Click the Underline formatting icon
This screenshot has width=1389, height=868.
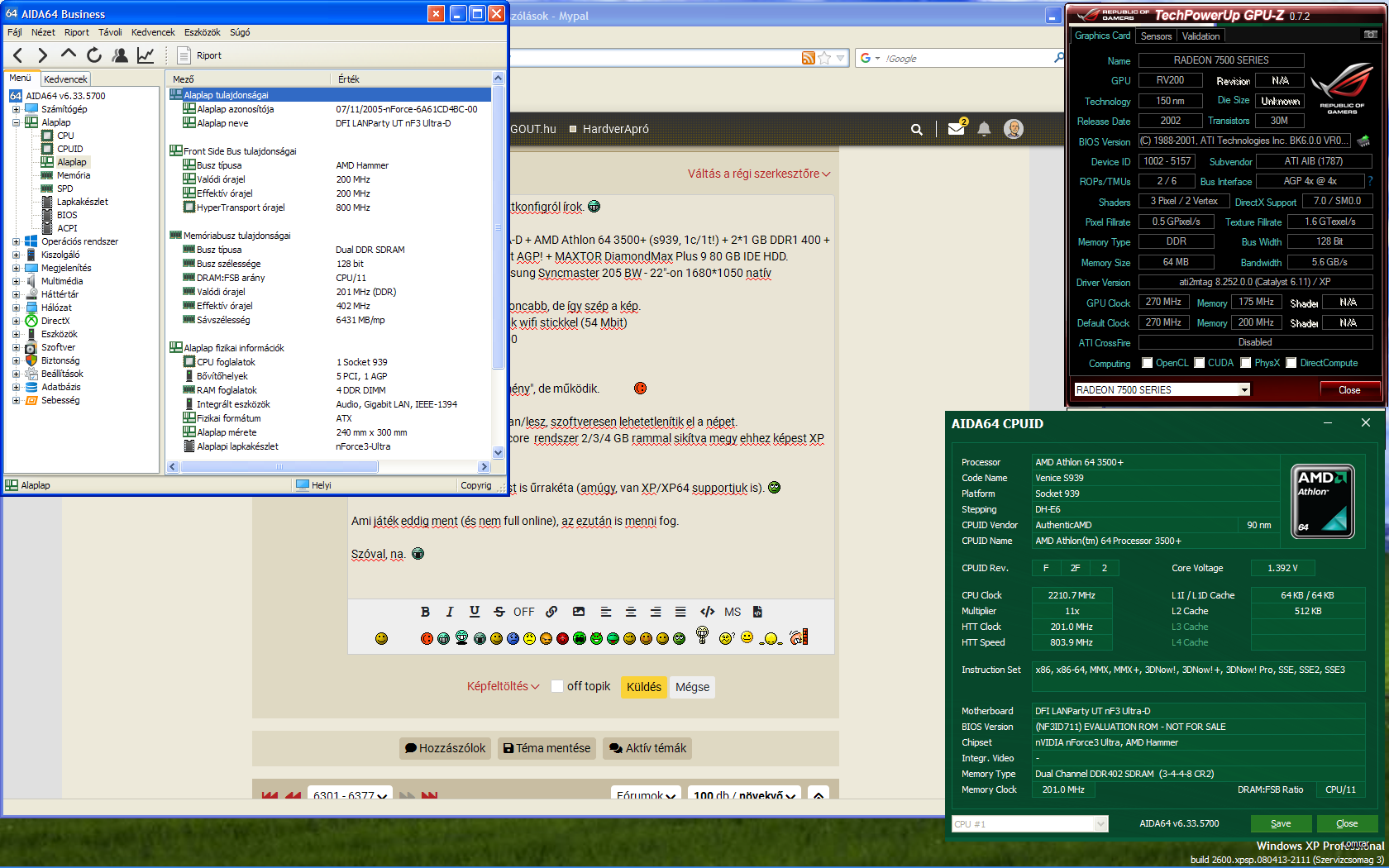pos(475,612)
